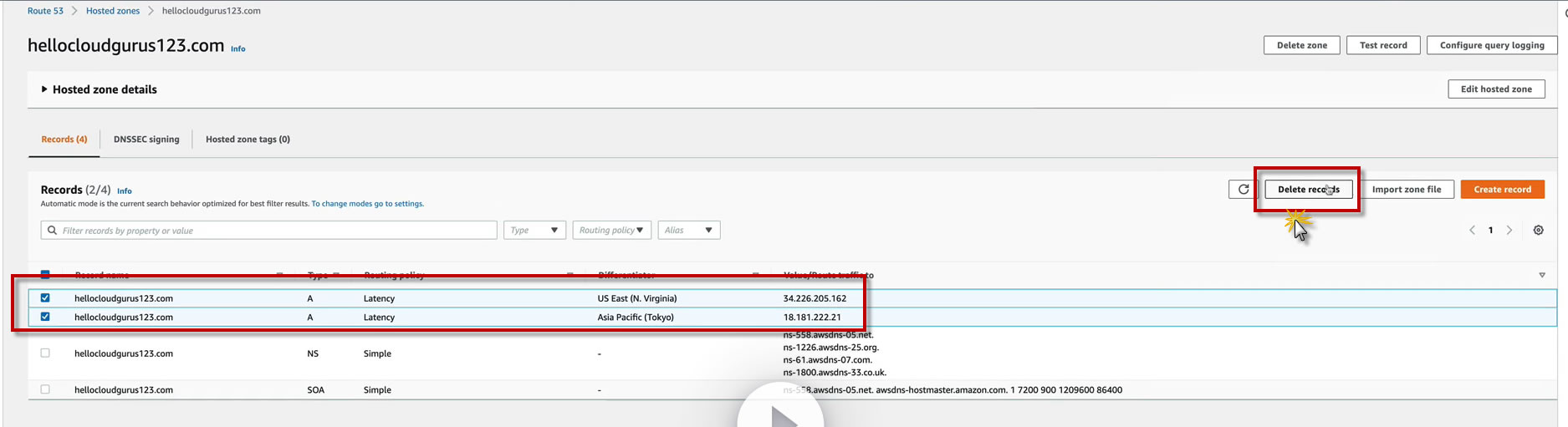This screenshot has width=1568, height=427.
Task: Open Hosted zones breadcrumb link
Action: click(113, 11)
